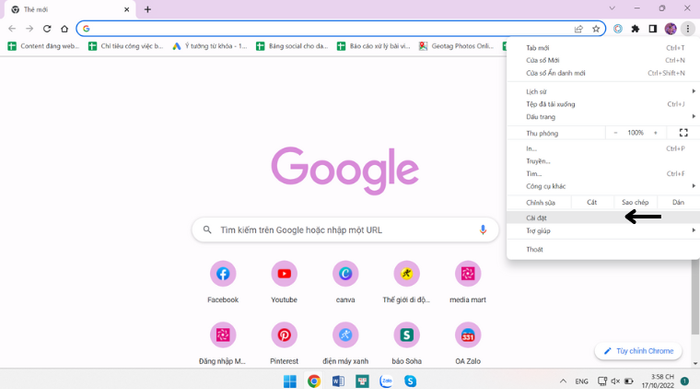Close the Thẻ mới tab
This screenshot has width=700, height=389.
126,9
